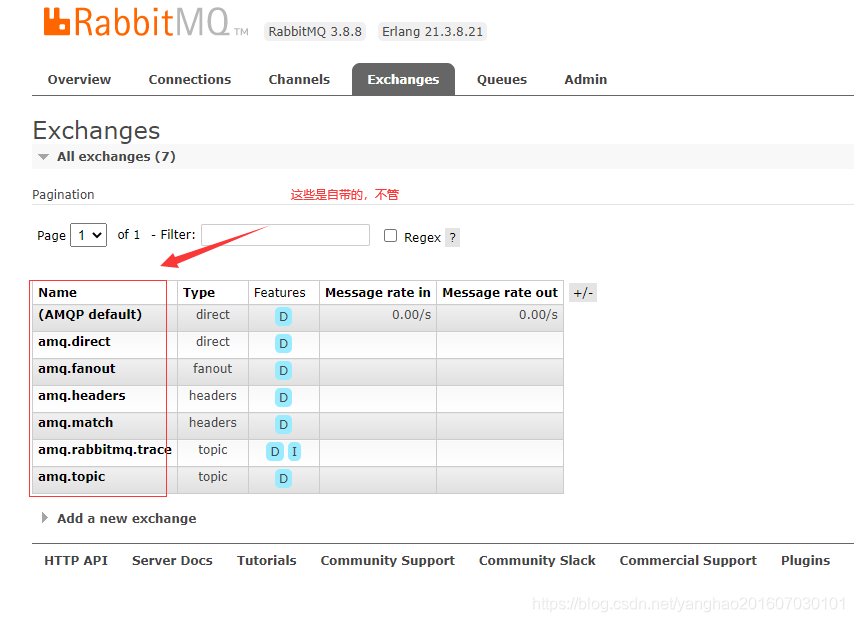Screen dimensions: 854x622
Task: Sort by the Type column header
Action: coord(199,293)
